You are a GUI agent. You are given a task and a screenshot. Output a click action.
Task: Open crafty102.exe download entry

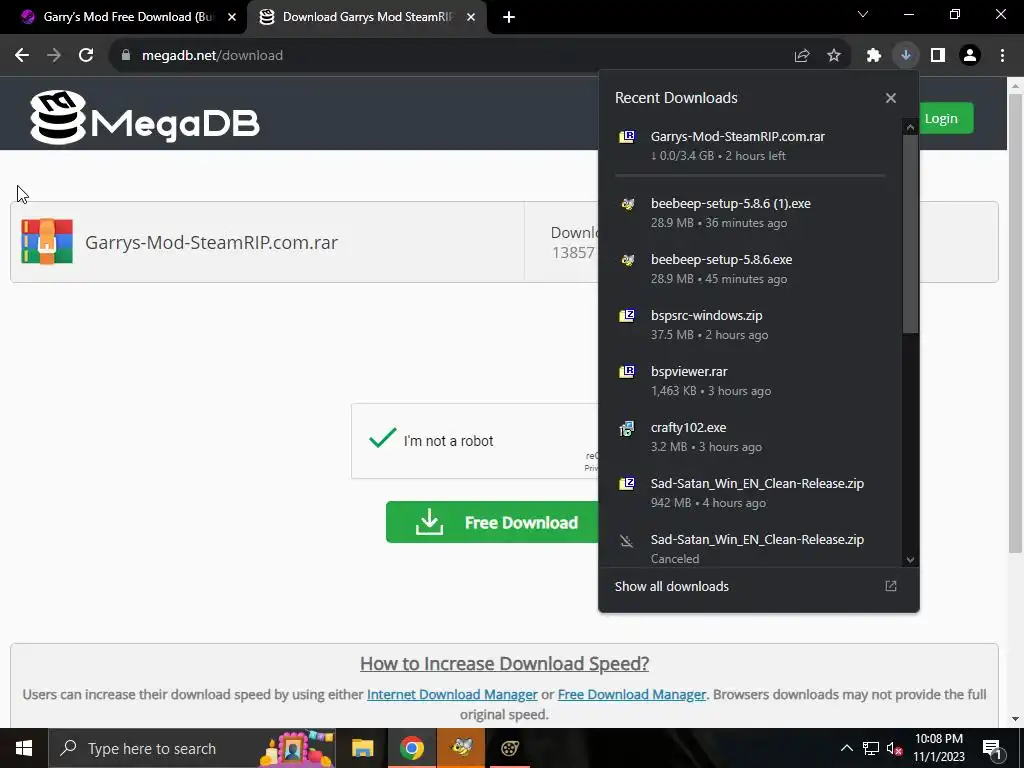pyautogui.click(x=750, y=437)
